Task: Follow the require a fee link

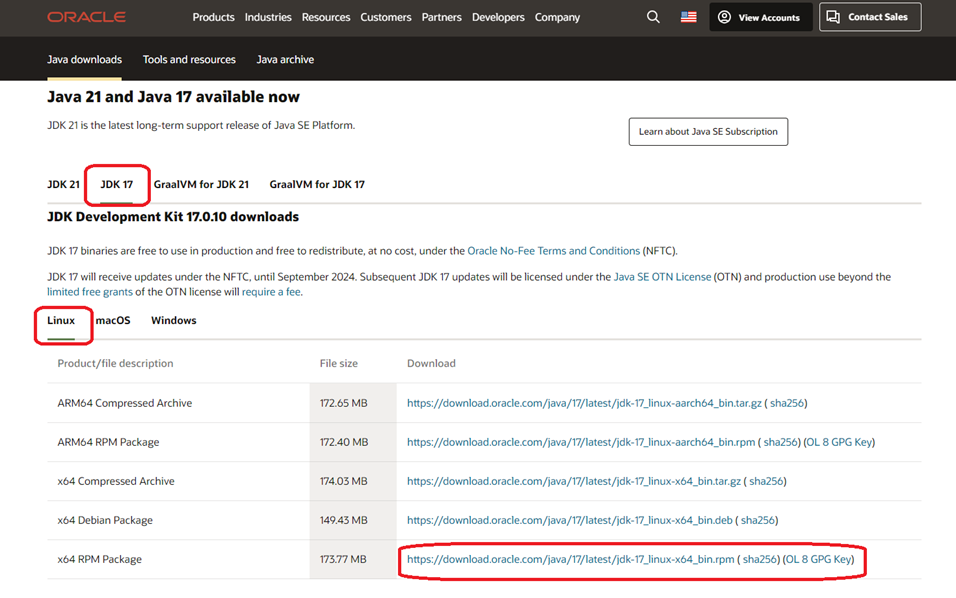Action: (271, 292)
